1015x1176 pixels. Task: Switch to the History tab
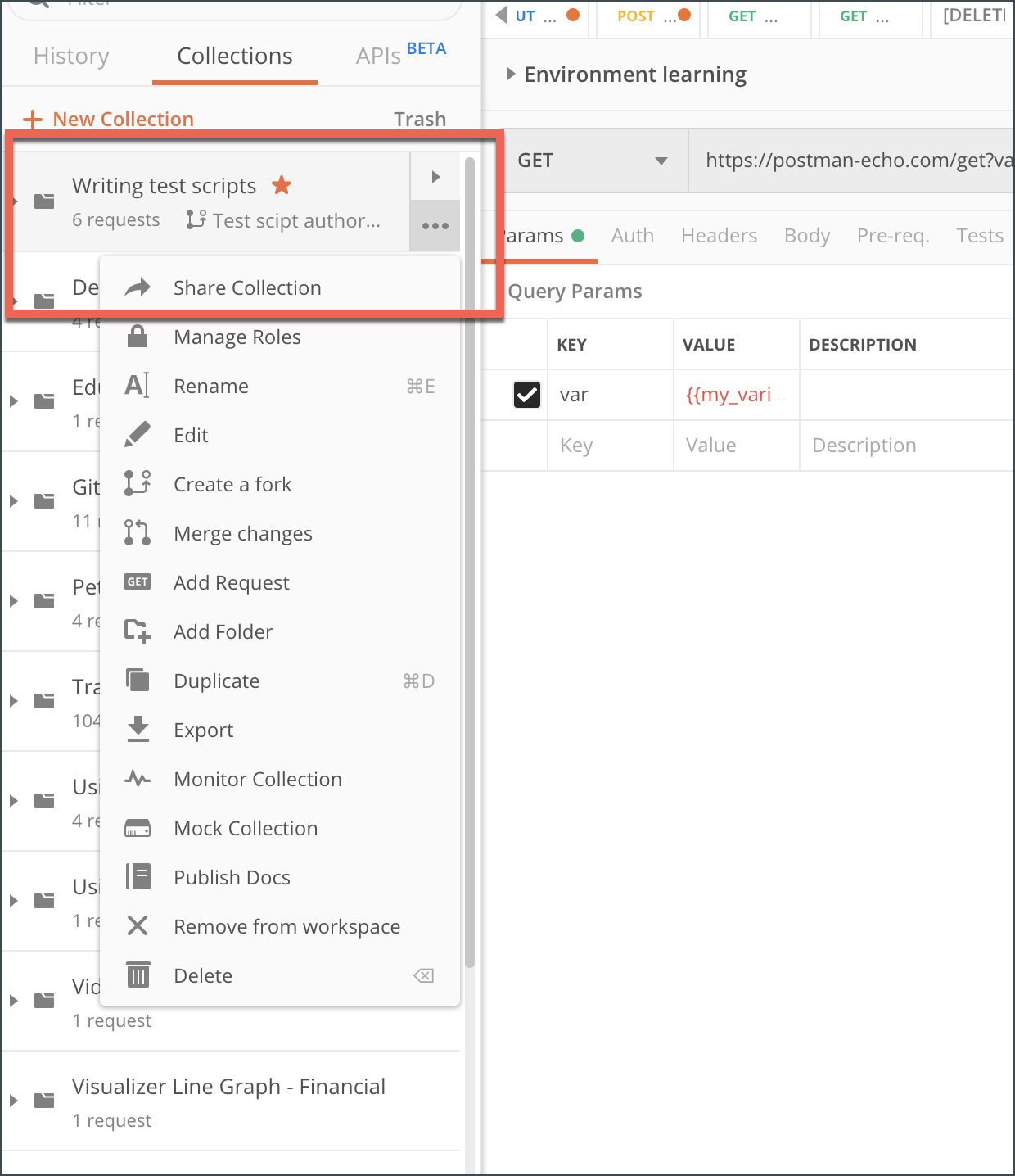[71, 56]
